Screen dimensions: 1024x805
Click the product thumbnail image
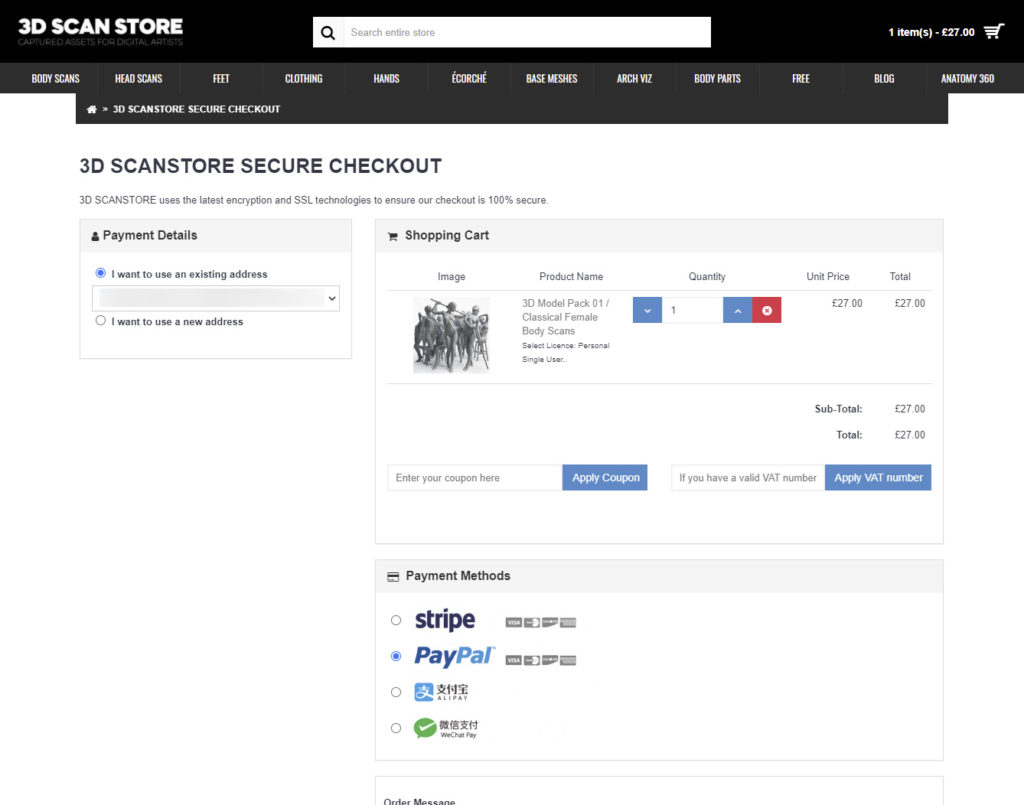pos(451,335)
